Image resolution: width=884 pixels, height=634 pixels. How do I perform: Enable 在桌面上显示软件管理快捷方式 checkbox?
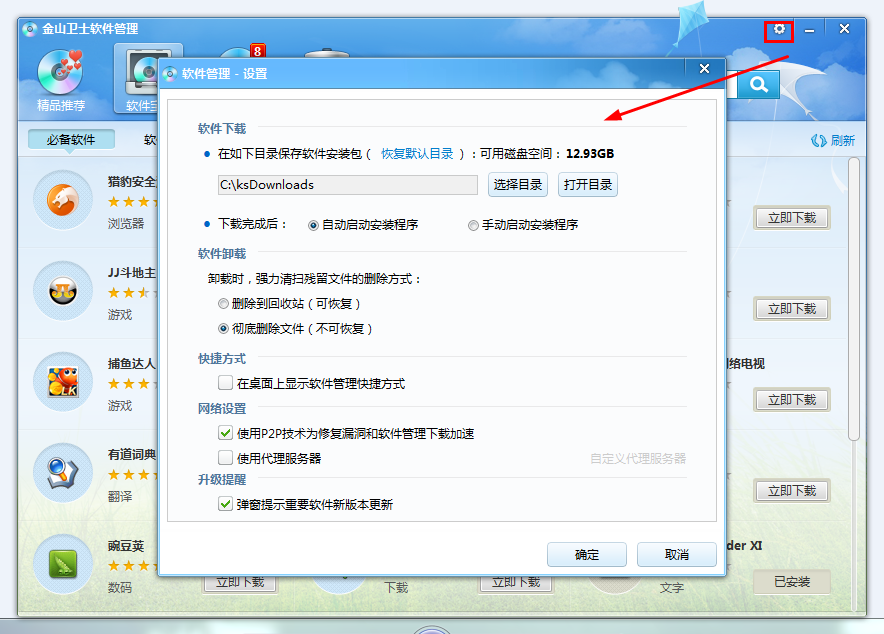[225, 383]
